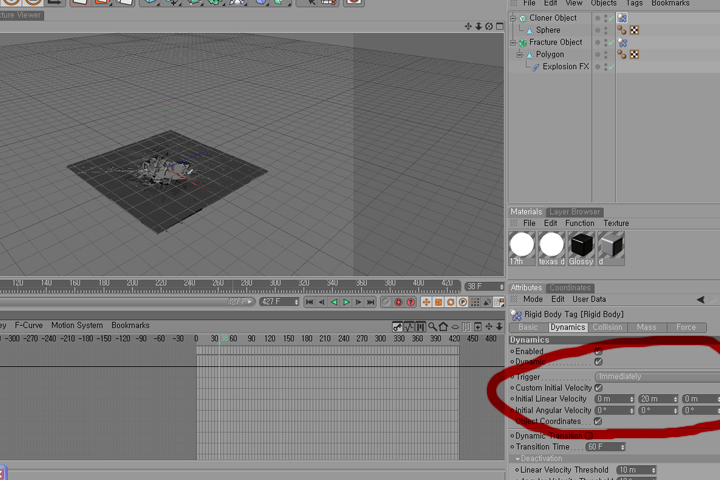Select the 17th material swatch

coord(522,248)
